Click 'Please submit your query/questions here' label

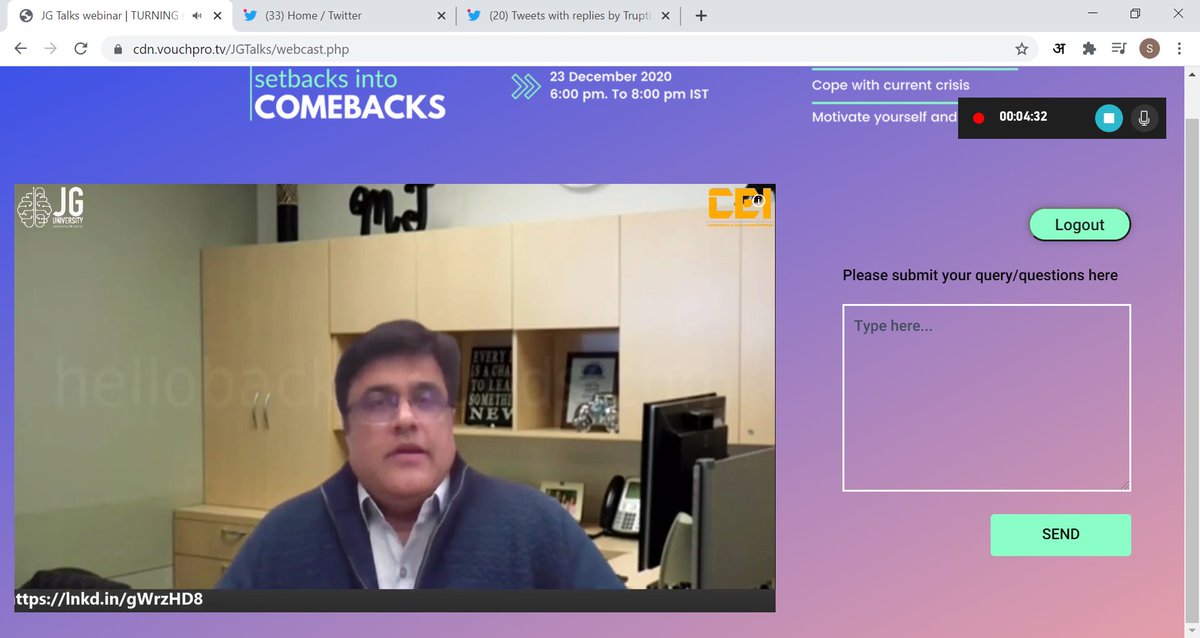980,275
